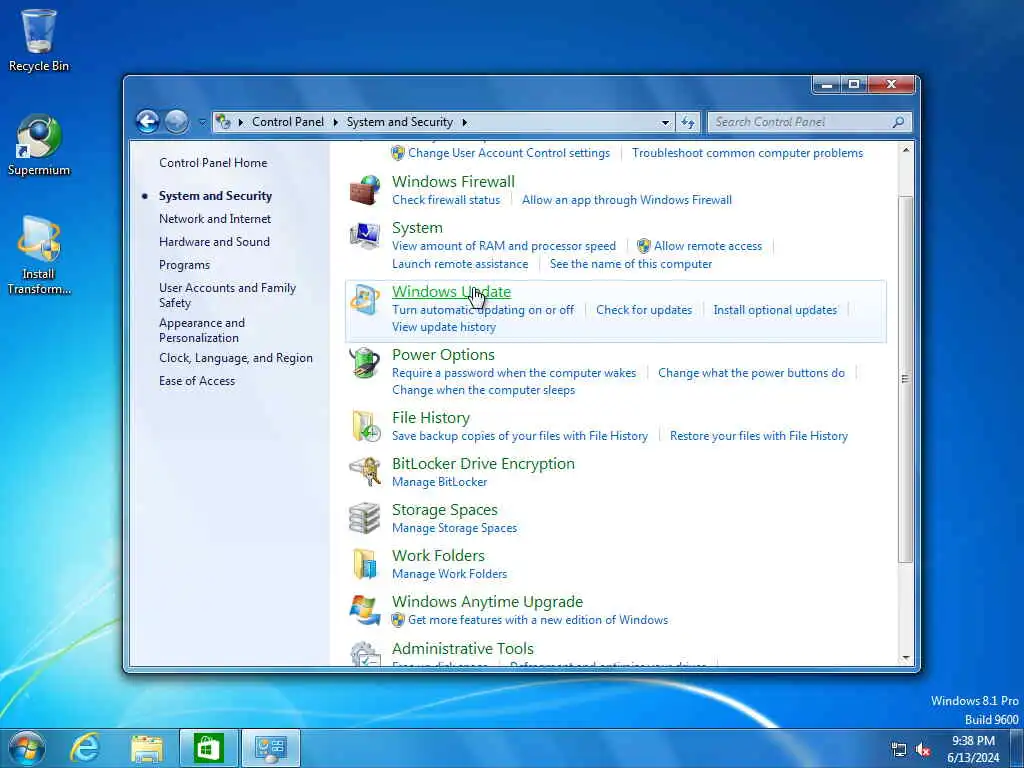This screenshot has width=1024, height=768.
Task: Click See the name of this computer
Action: pos(631,264)
